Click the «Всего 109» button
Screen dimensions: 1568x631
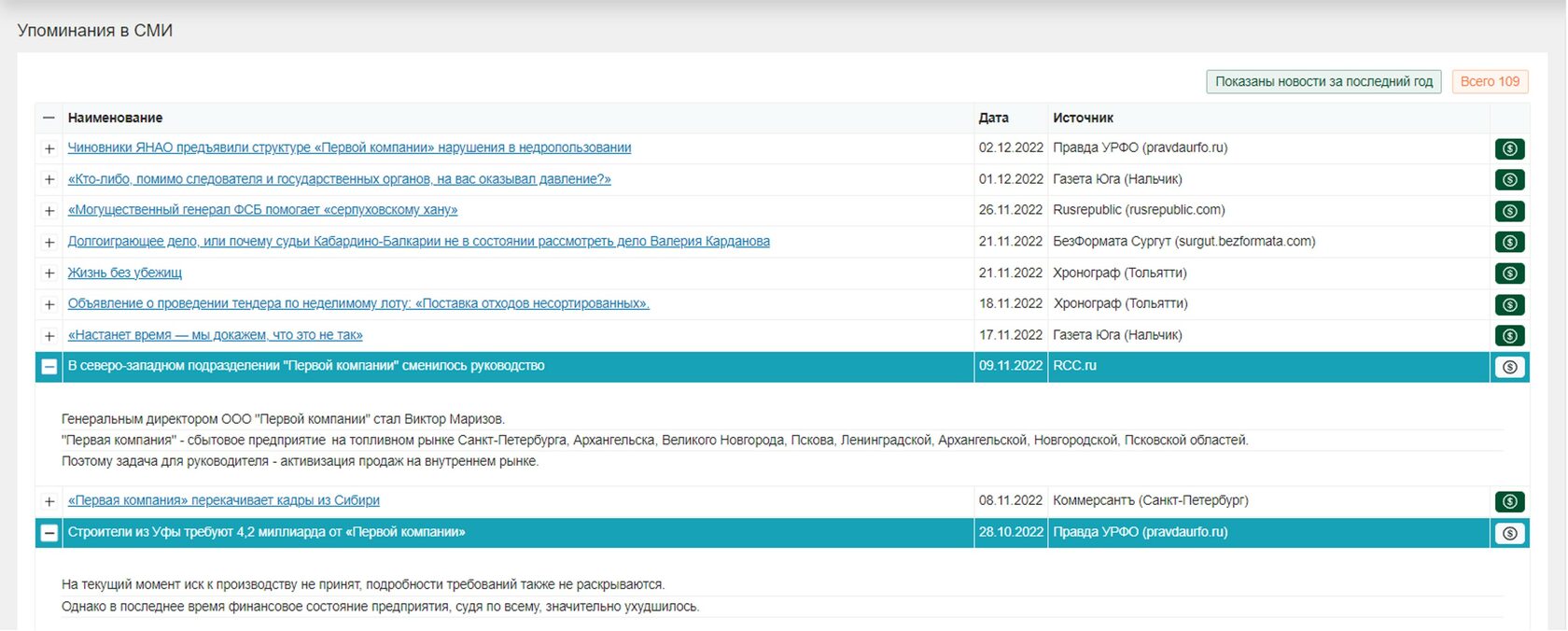(x=1490, y=82)
